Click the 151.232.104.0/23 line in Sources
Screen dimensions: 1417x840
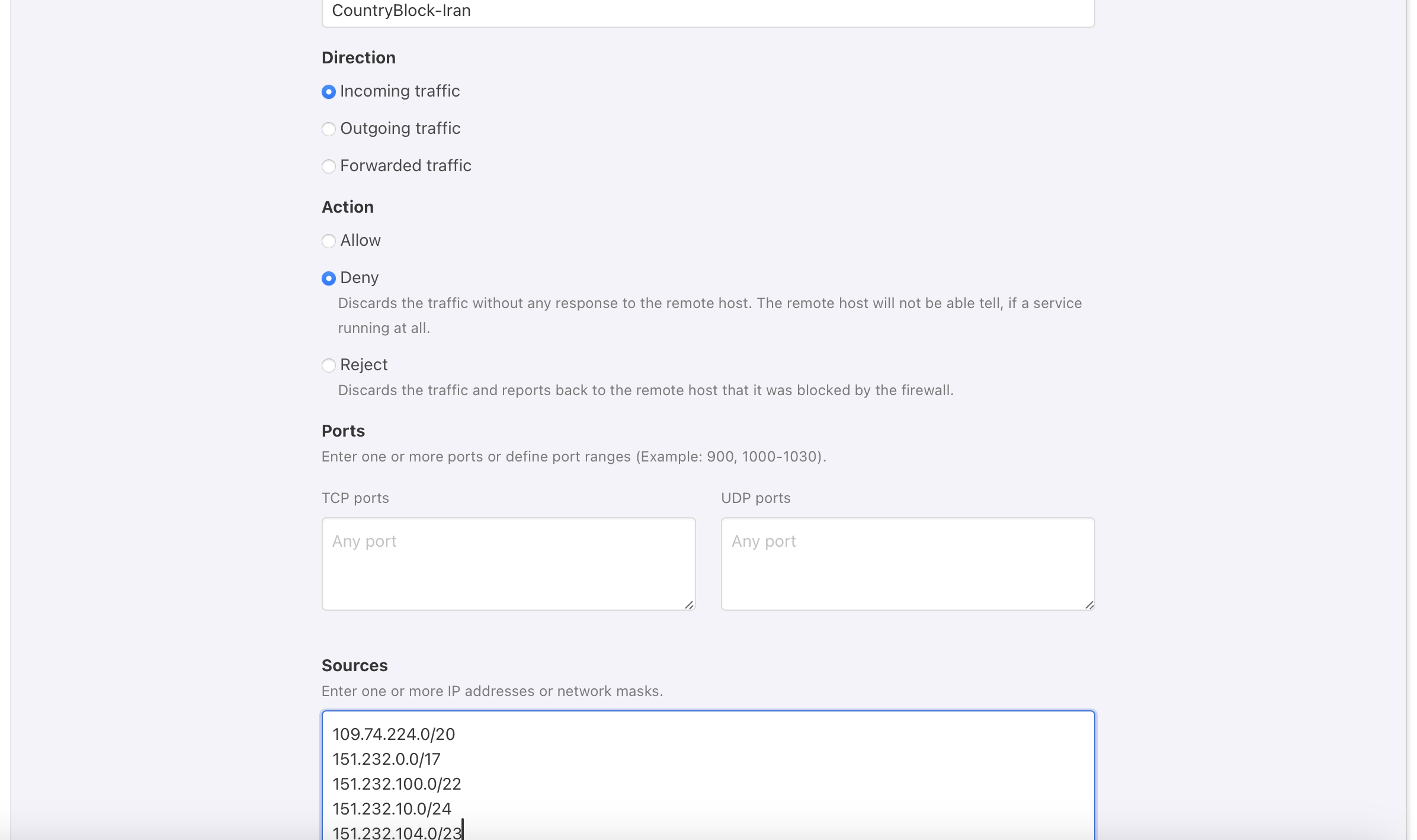[397, 832]
